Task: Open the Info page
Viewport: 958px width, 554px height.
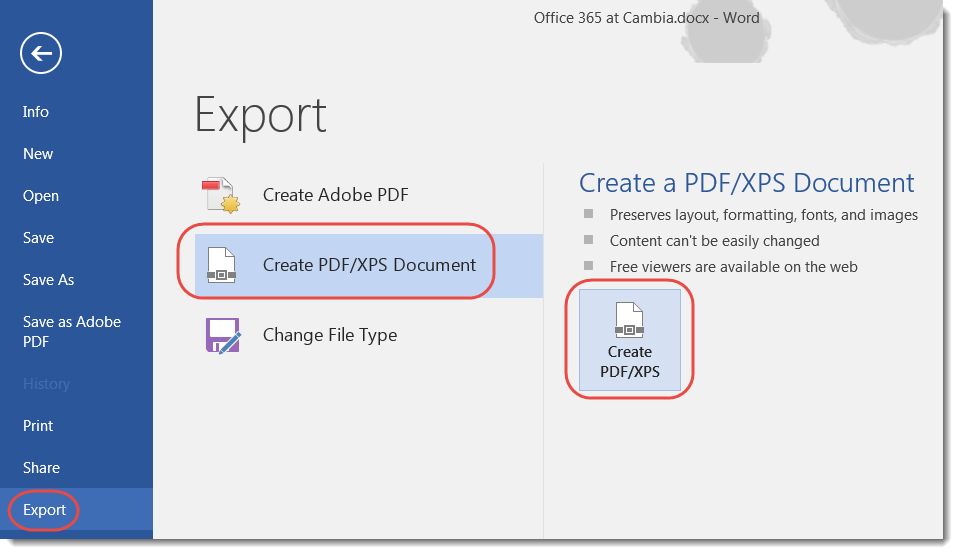Action: pos(36,112)
